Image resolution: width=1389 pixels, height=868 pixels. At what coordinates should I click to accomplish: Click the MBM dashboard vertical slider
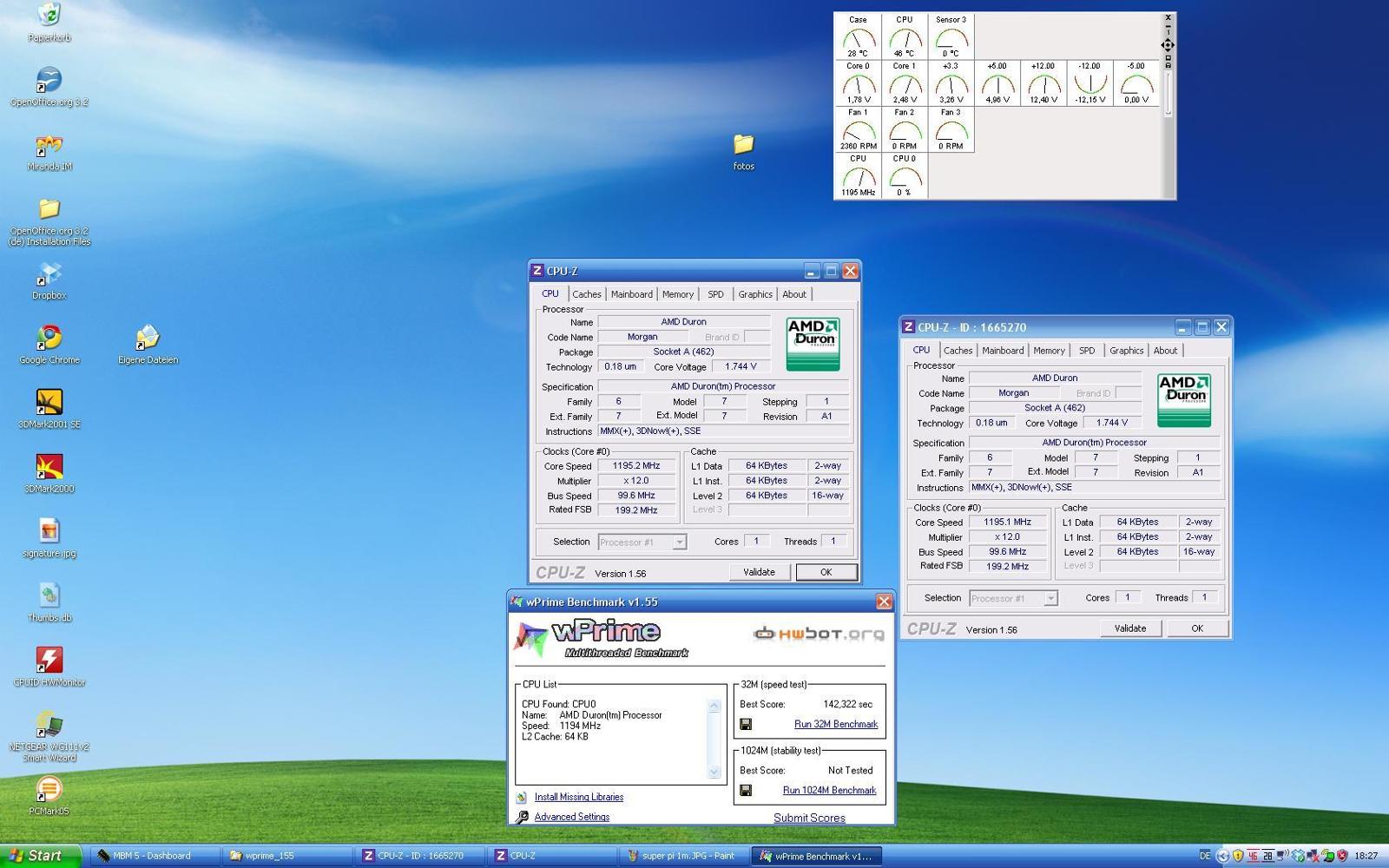1168,93
